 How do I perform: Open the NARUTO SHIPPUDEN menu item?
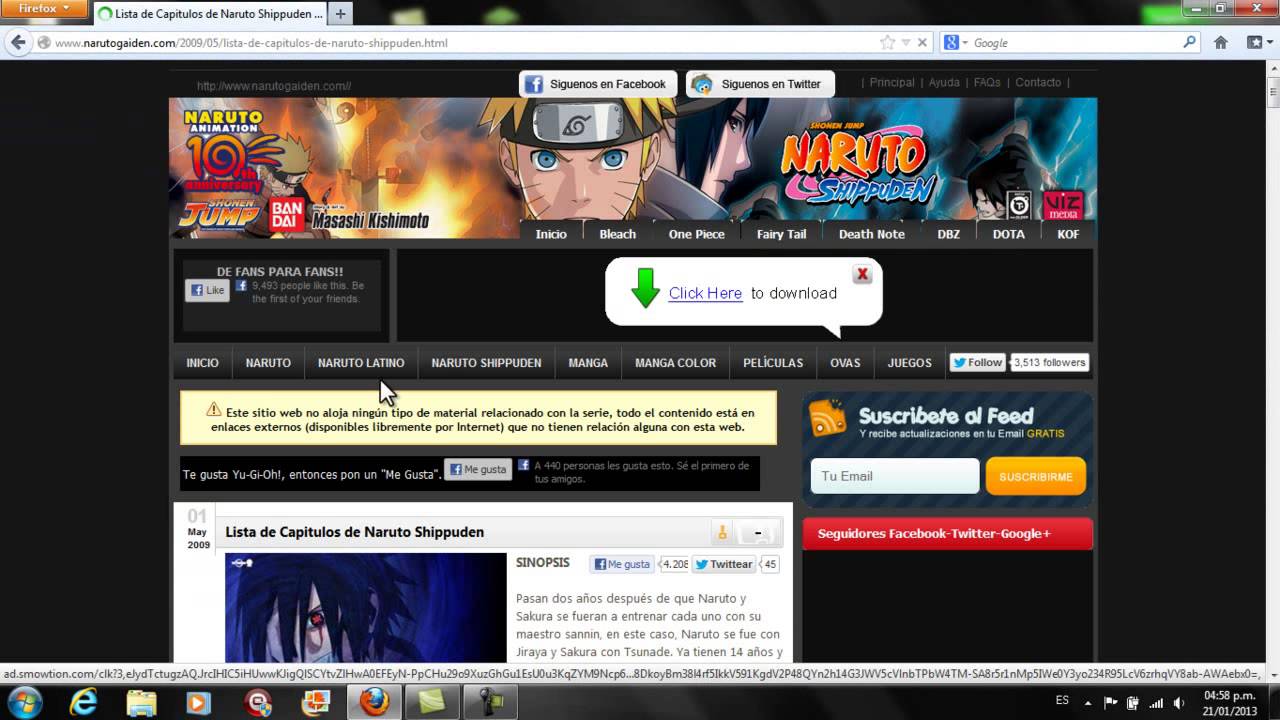point(486,363)
